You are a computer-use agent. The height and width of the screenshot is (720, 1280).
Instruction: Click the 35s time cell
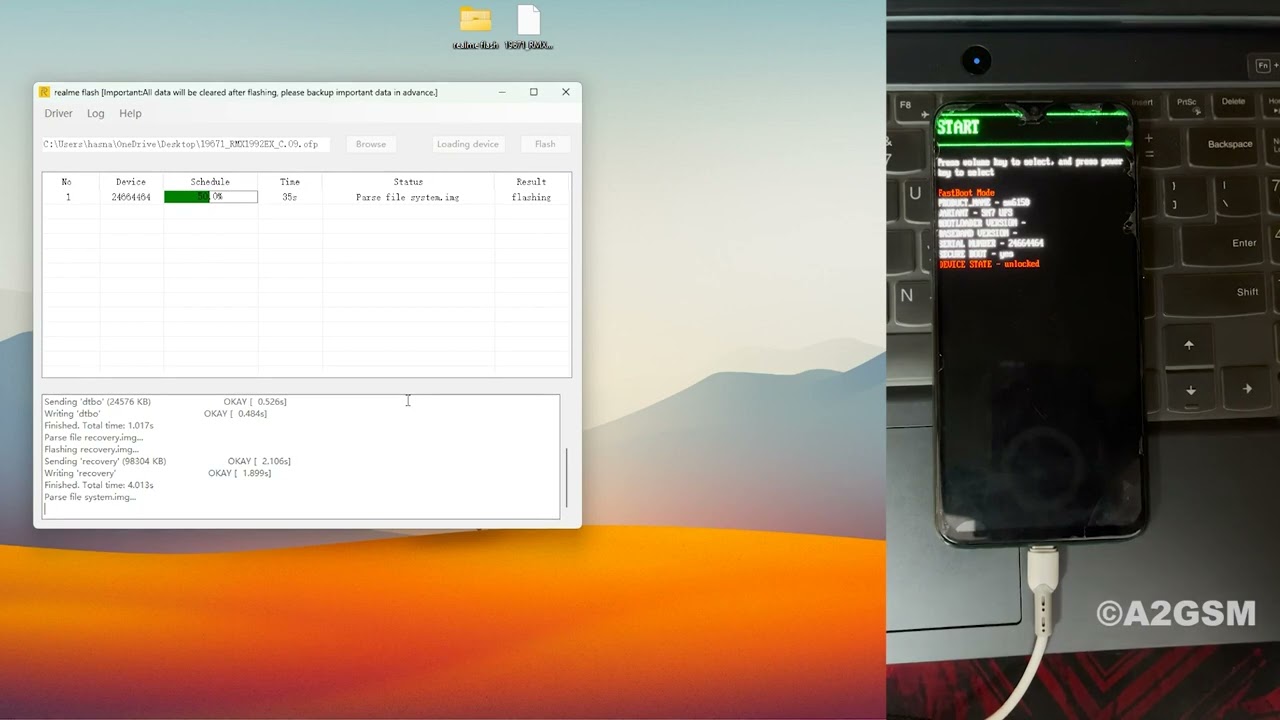290,197
